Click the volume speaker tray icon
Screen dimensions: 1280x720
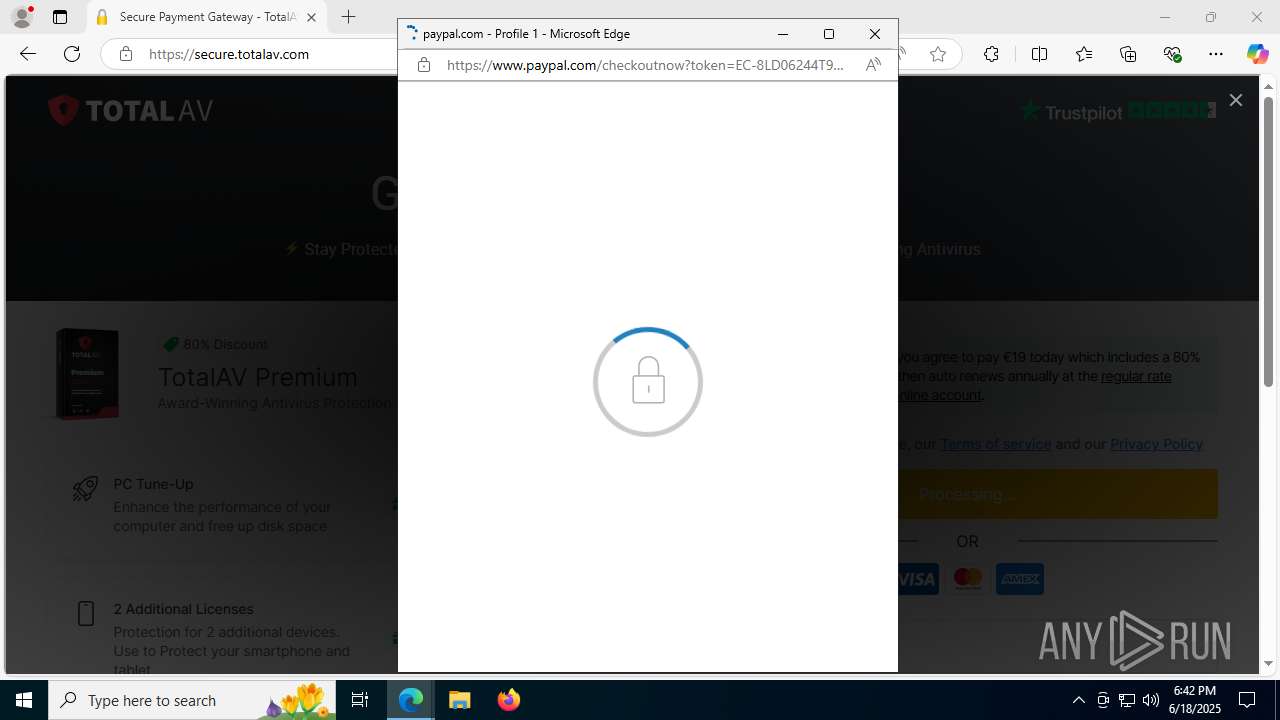pyautogui.click(x=1150, y=700)
